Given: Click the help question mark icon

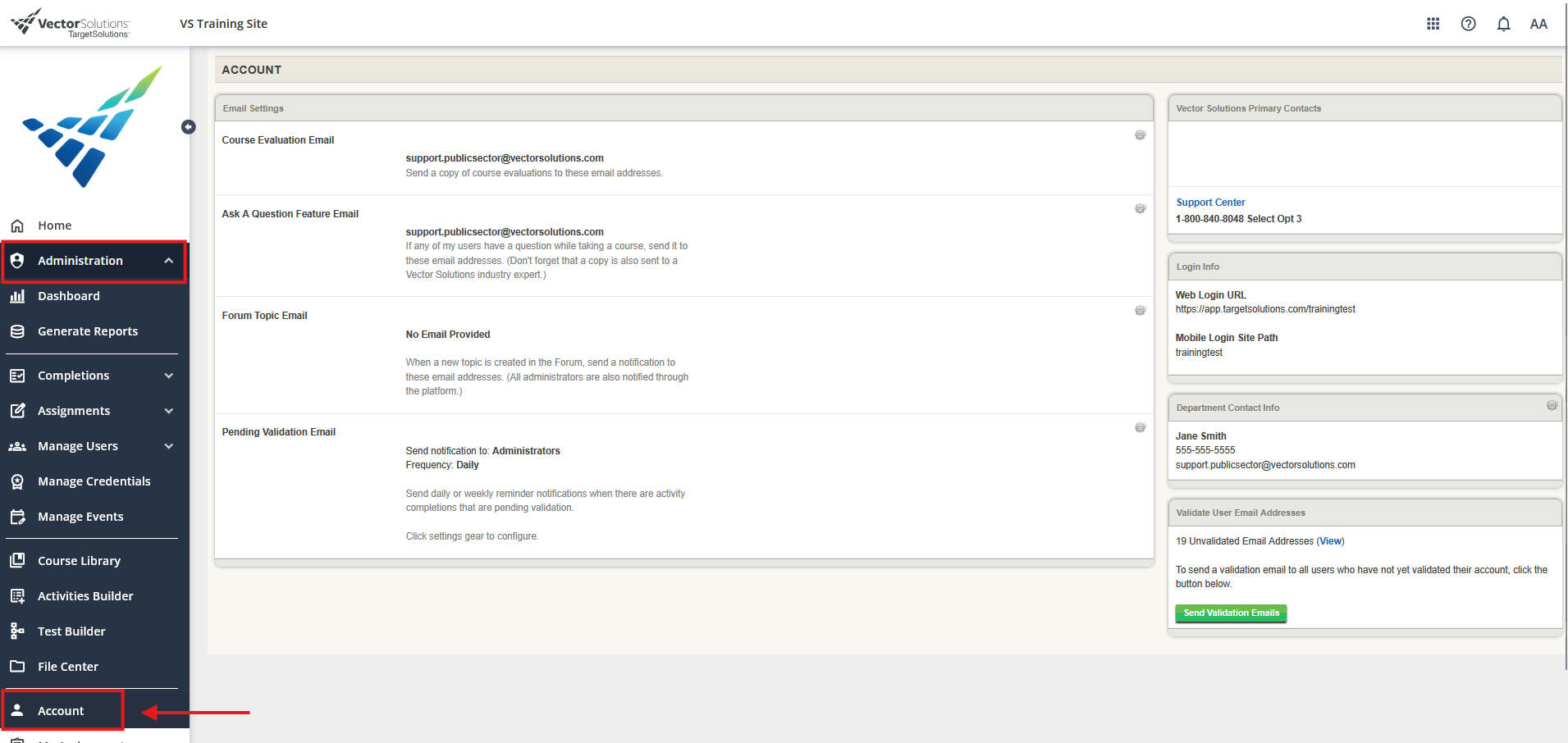Looking at the screenshot, I should point(1468,23).
